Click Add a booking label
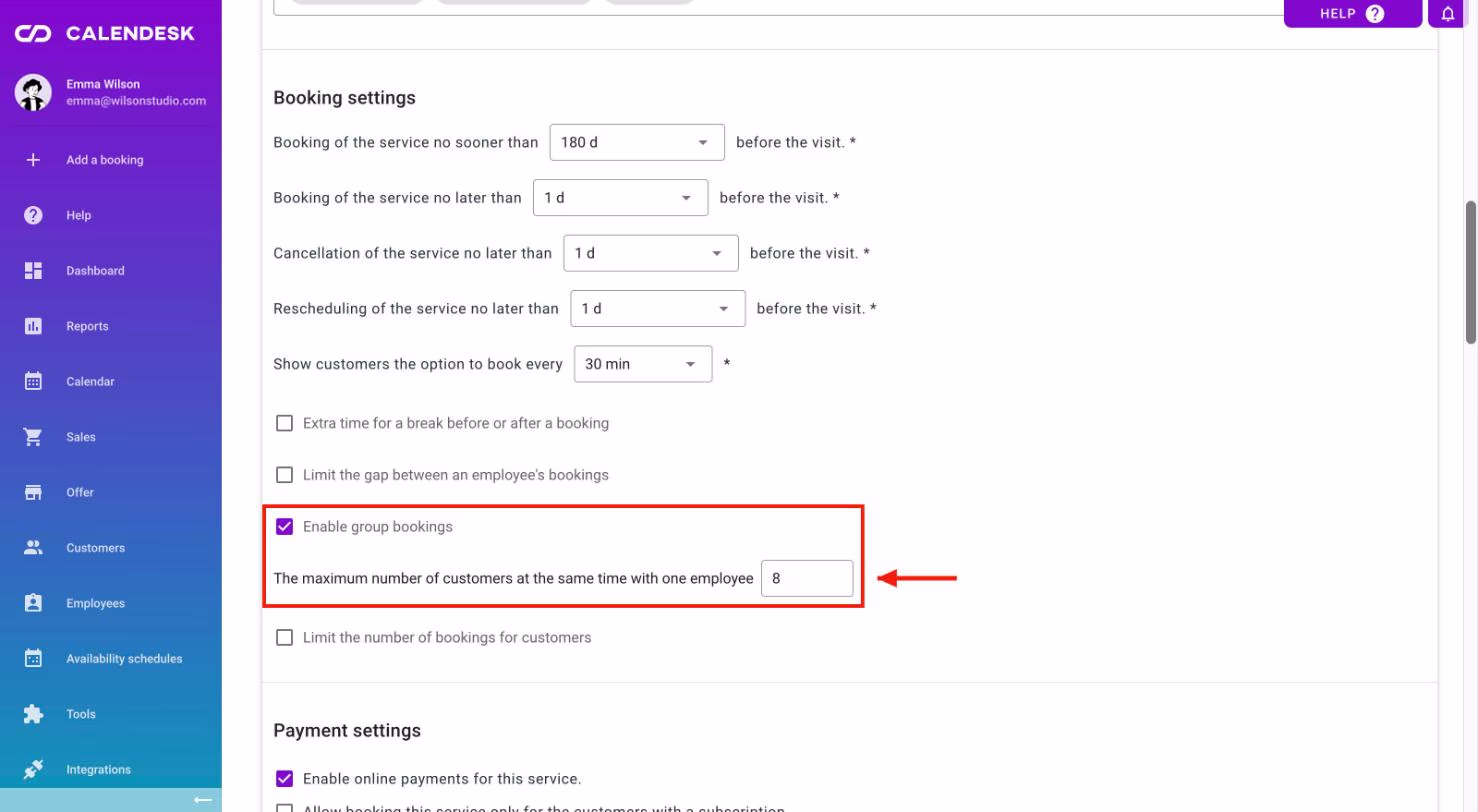The width and height of the screenshot is (1478, 812). pos(105,160)
